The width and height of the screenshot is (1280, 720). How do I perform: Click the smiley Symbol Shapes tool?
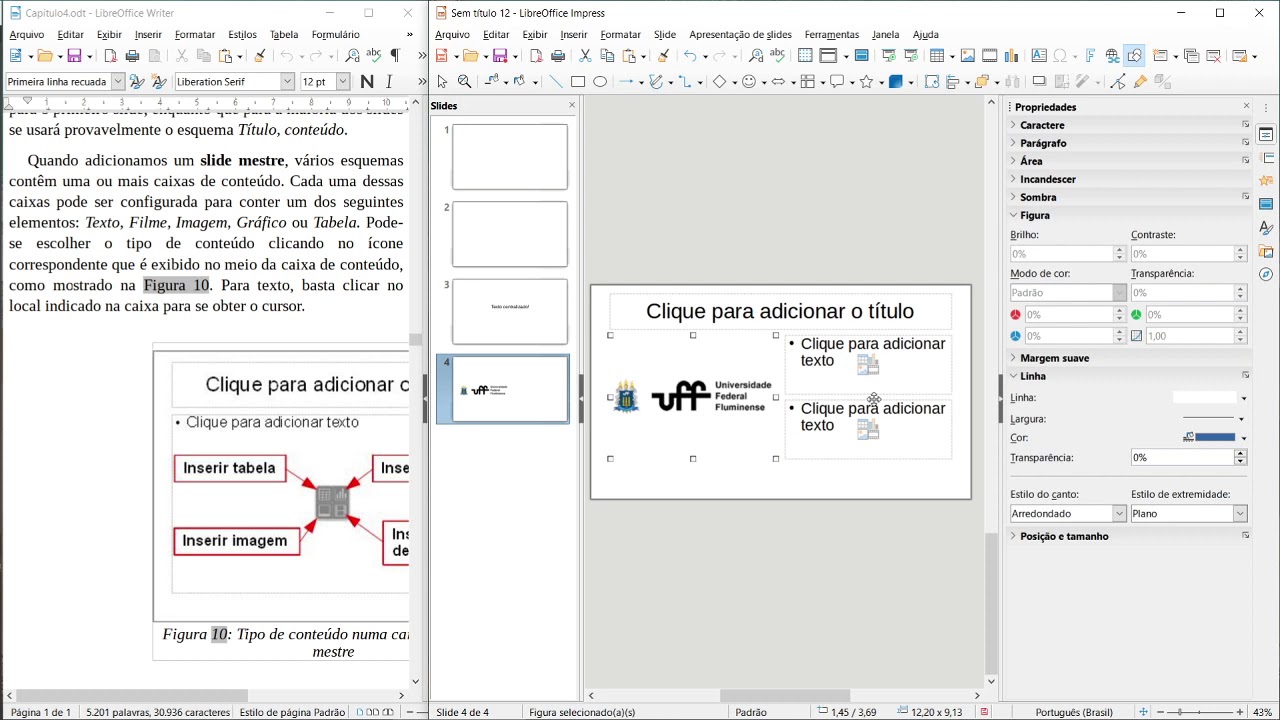pyautogui.click(x=748, y=82)
